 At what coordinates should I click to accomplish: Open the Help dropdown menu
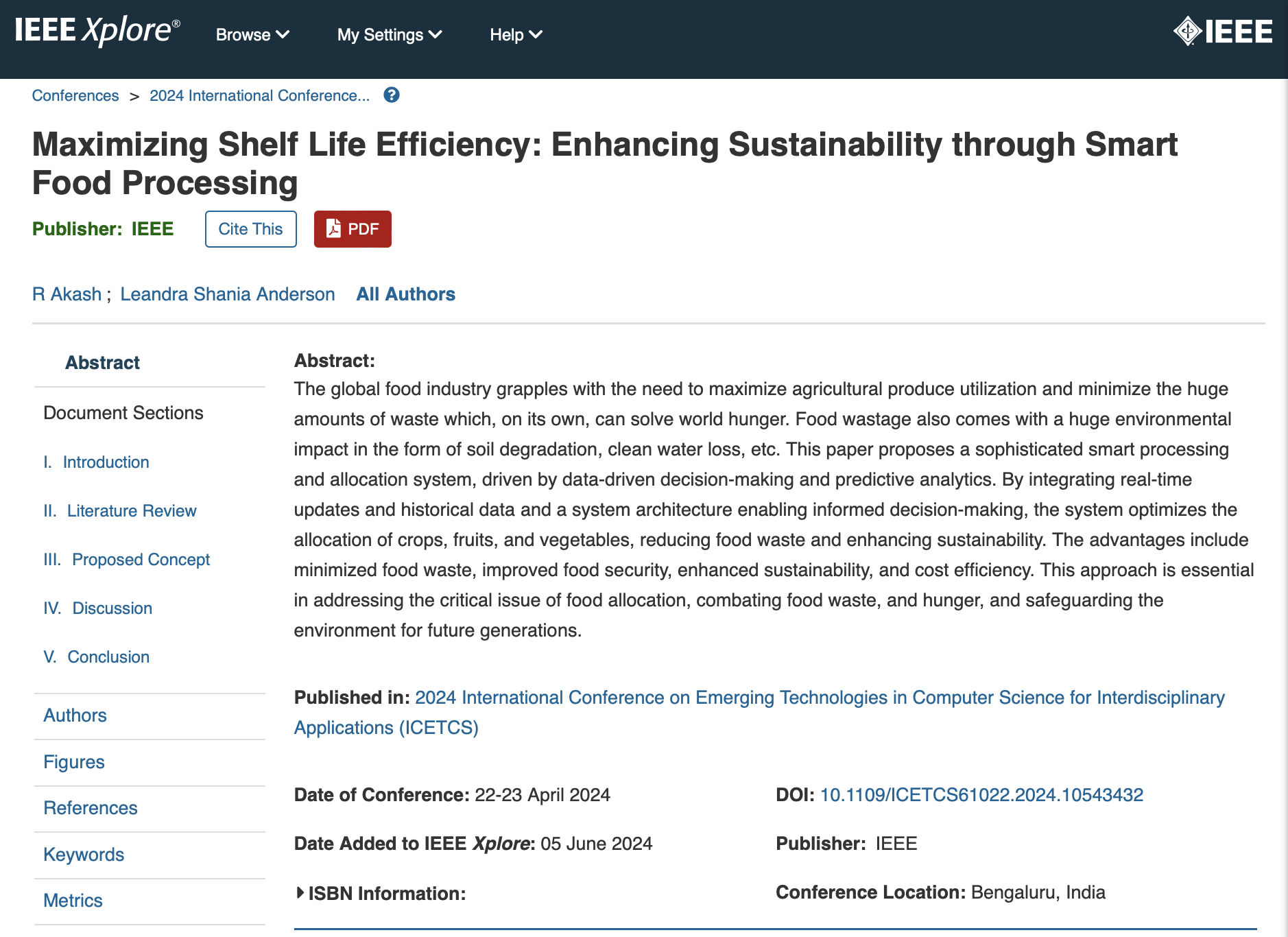tap(515, 34)
